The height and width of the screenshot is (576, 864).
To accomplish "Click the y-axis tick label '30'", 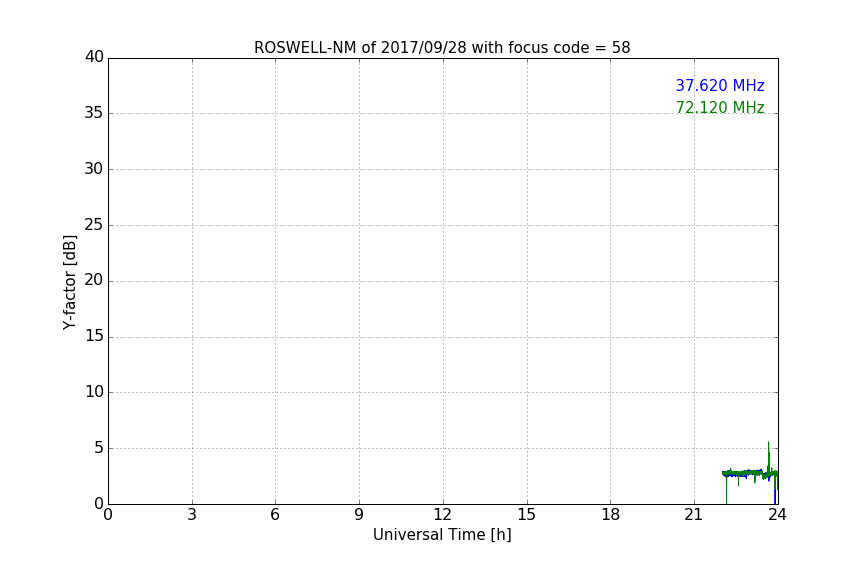I will pyautogui.click(x=94, y=169).
